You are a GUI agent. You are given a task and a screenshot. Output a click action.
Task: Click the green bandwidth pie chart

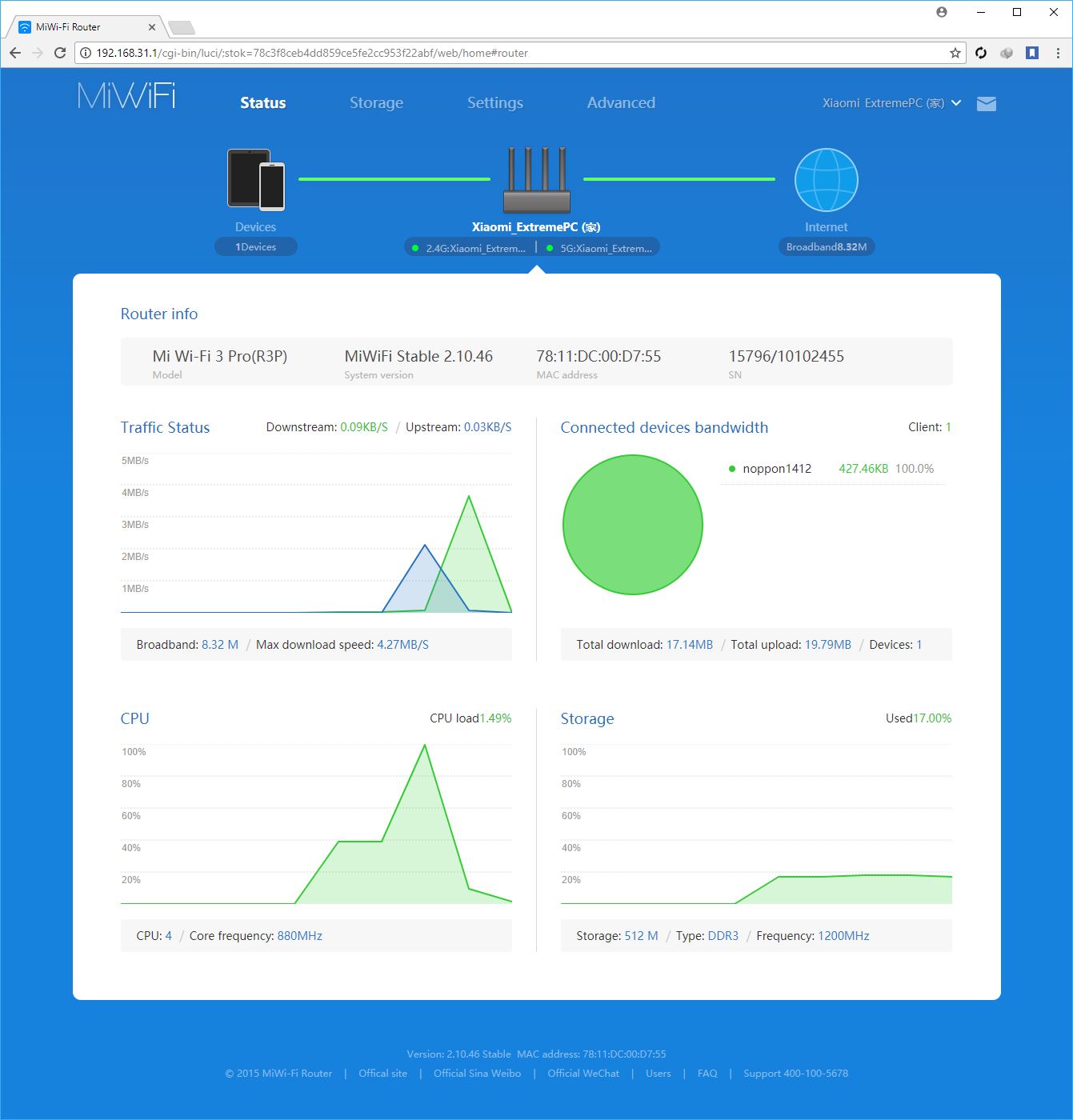pos(633,525)
